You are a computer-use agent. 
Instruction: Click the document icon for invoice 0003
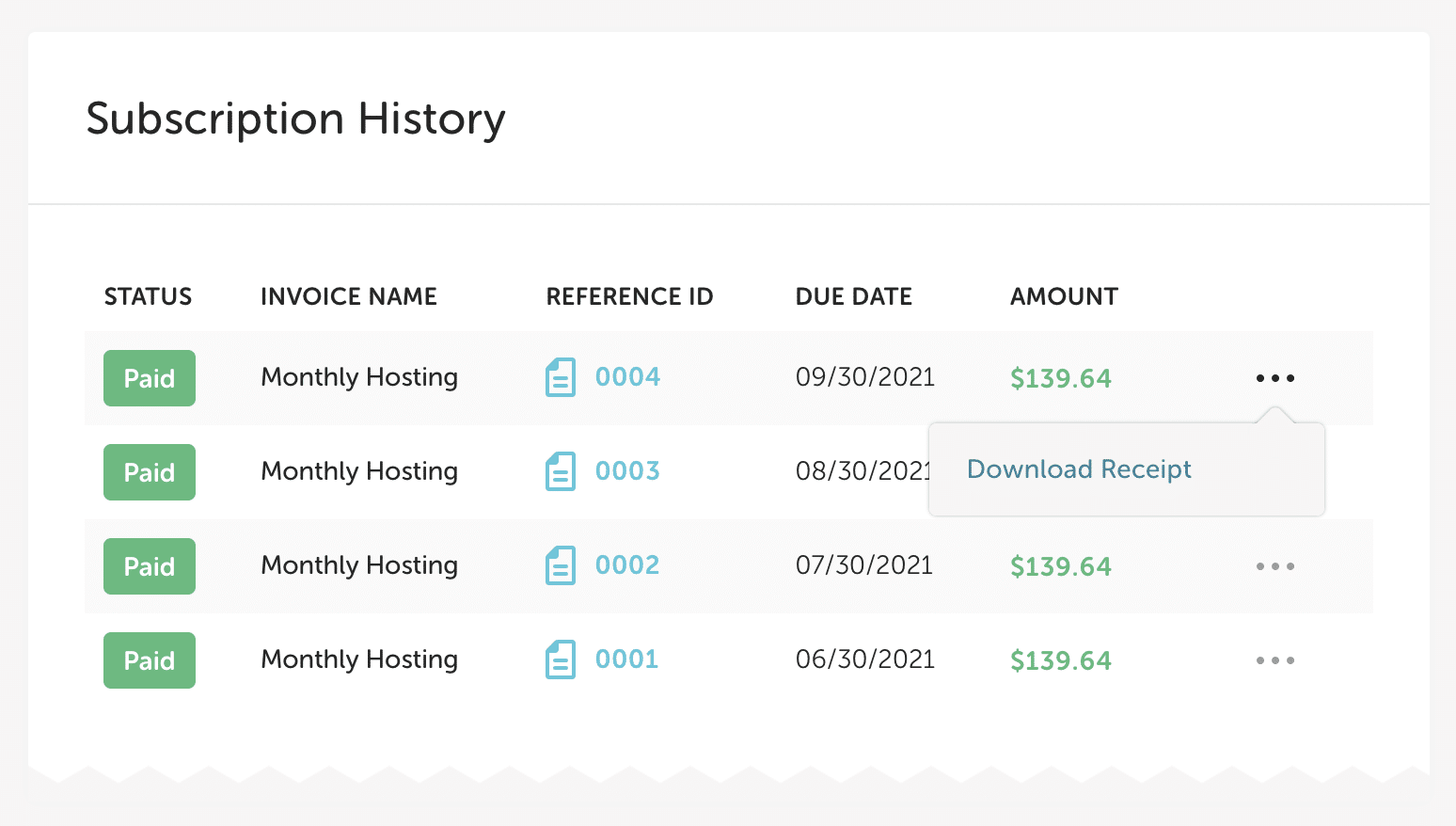(560, 471)
